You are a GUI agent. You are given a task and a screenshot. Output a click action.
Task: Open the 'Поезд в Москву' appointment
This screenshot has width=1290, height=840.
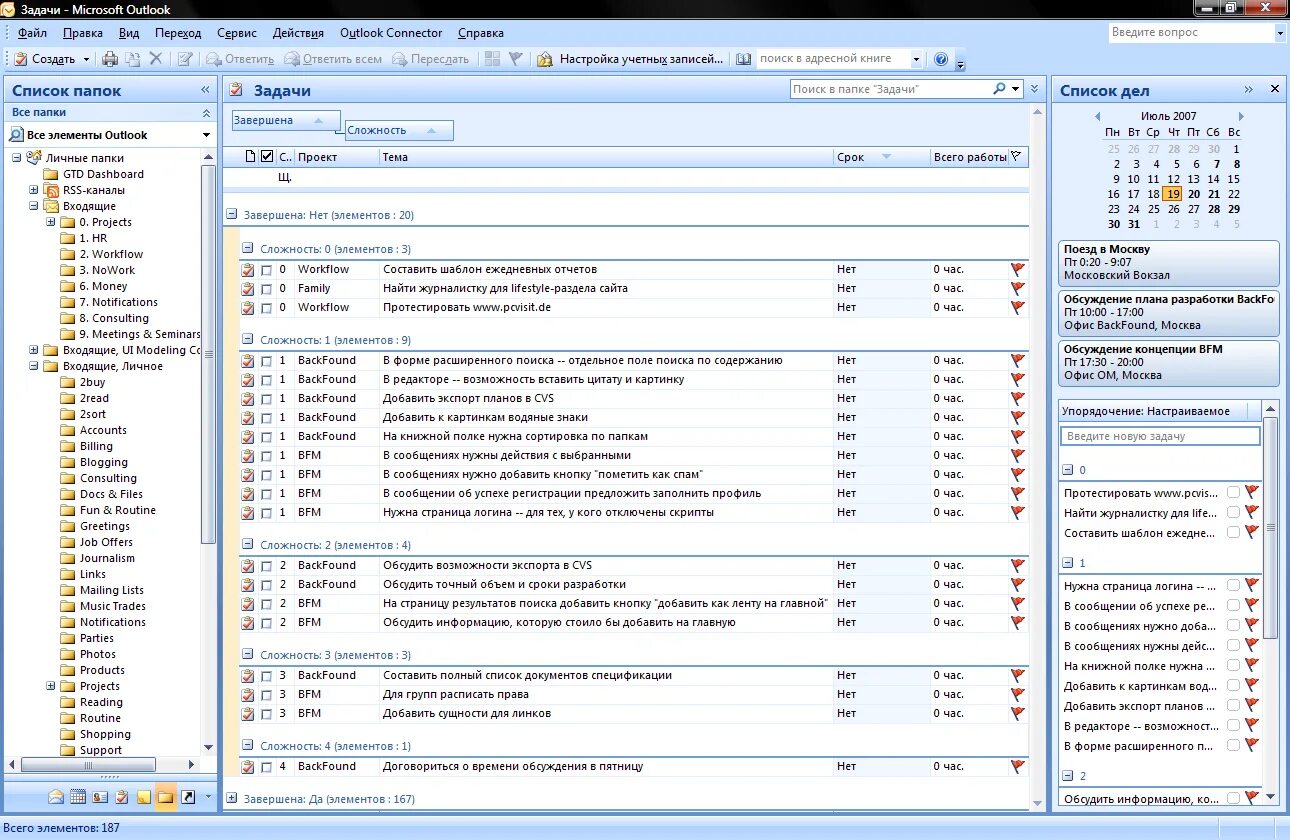(x=1168, y=262)
